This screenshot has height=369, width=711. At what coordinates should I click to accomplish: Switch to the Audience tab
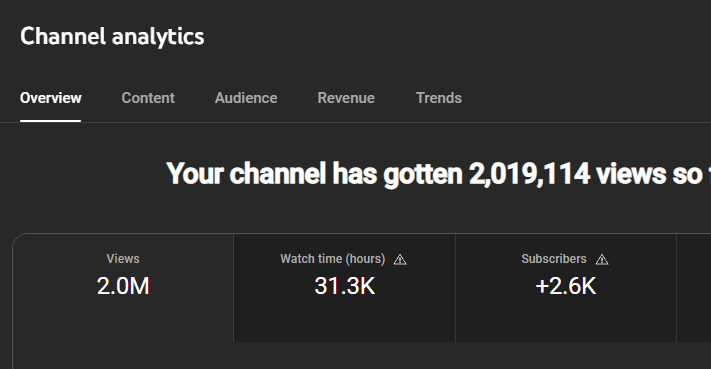(246, 98)
